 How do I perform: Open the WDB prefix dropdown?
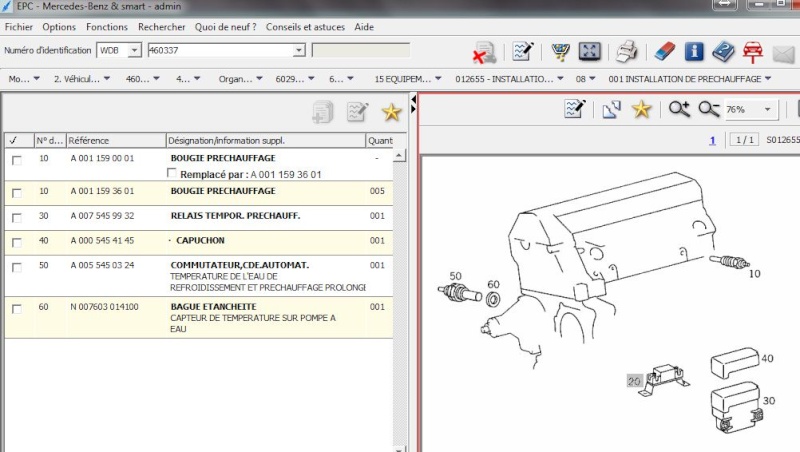[x=134, y=50]
